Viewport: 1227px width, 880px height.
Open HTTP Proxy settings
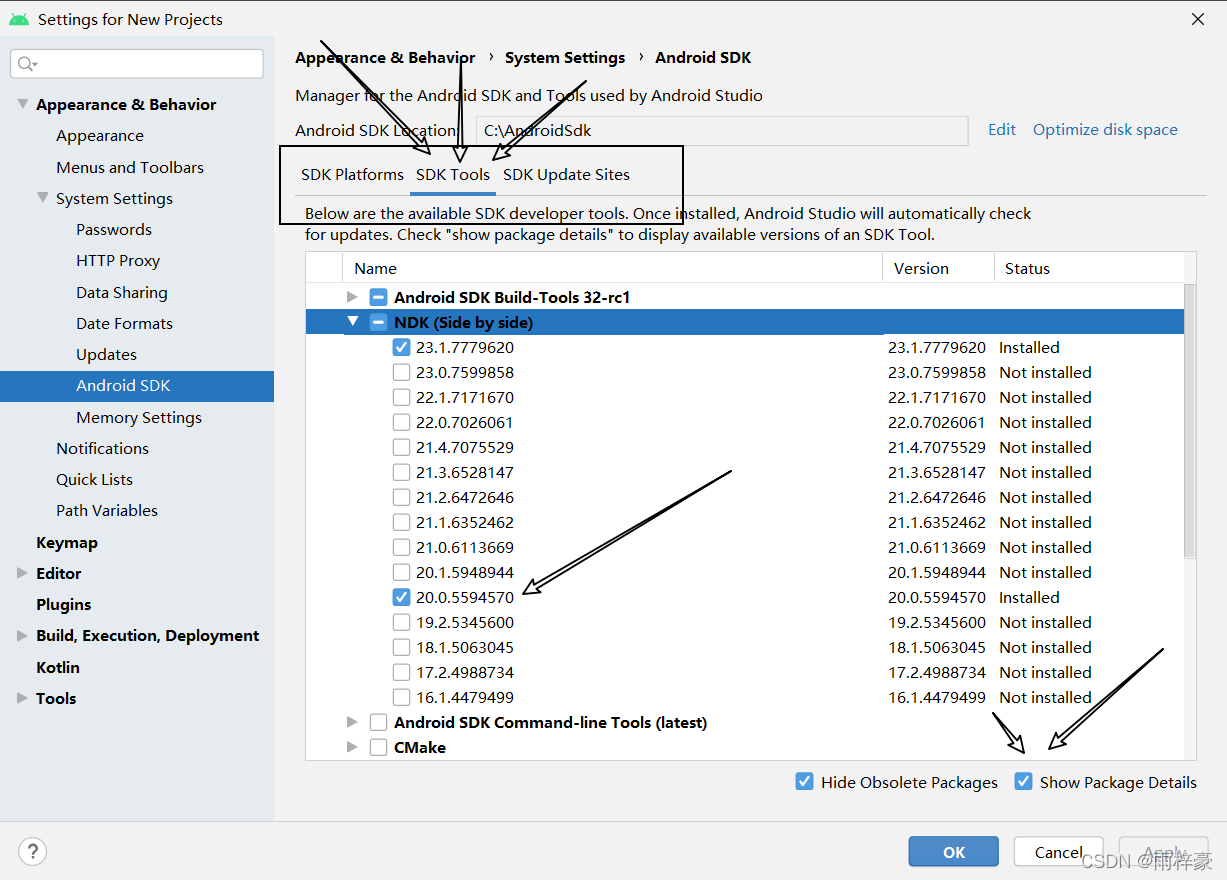coord(118,260)
